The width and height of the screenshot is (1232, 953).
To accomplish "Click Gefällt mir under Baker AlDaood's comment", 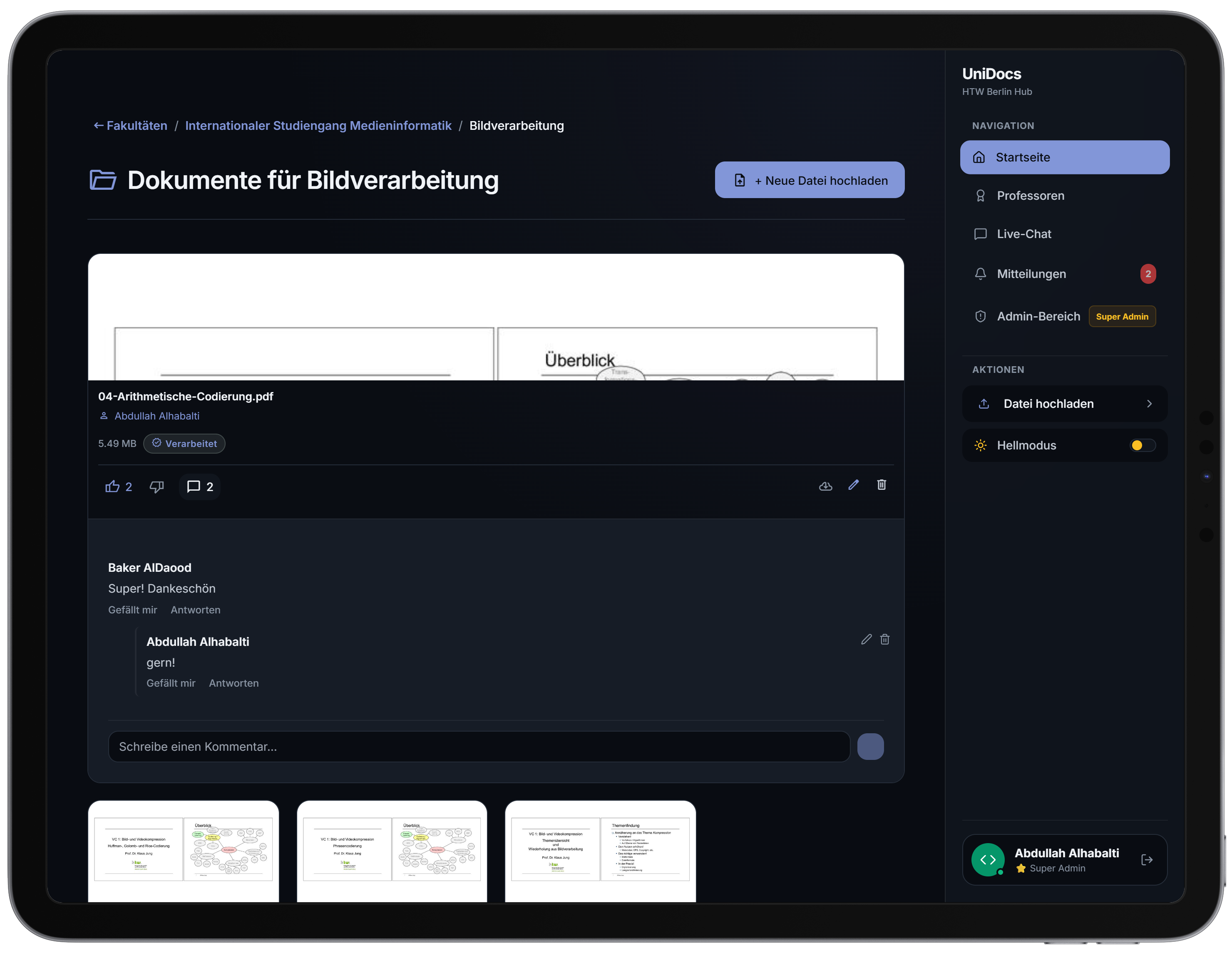I will [132, 610].
